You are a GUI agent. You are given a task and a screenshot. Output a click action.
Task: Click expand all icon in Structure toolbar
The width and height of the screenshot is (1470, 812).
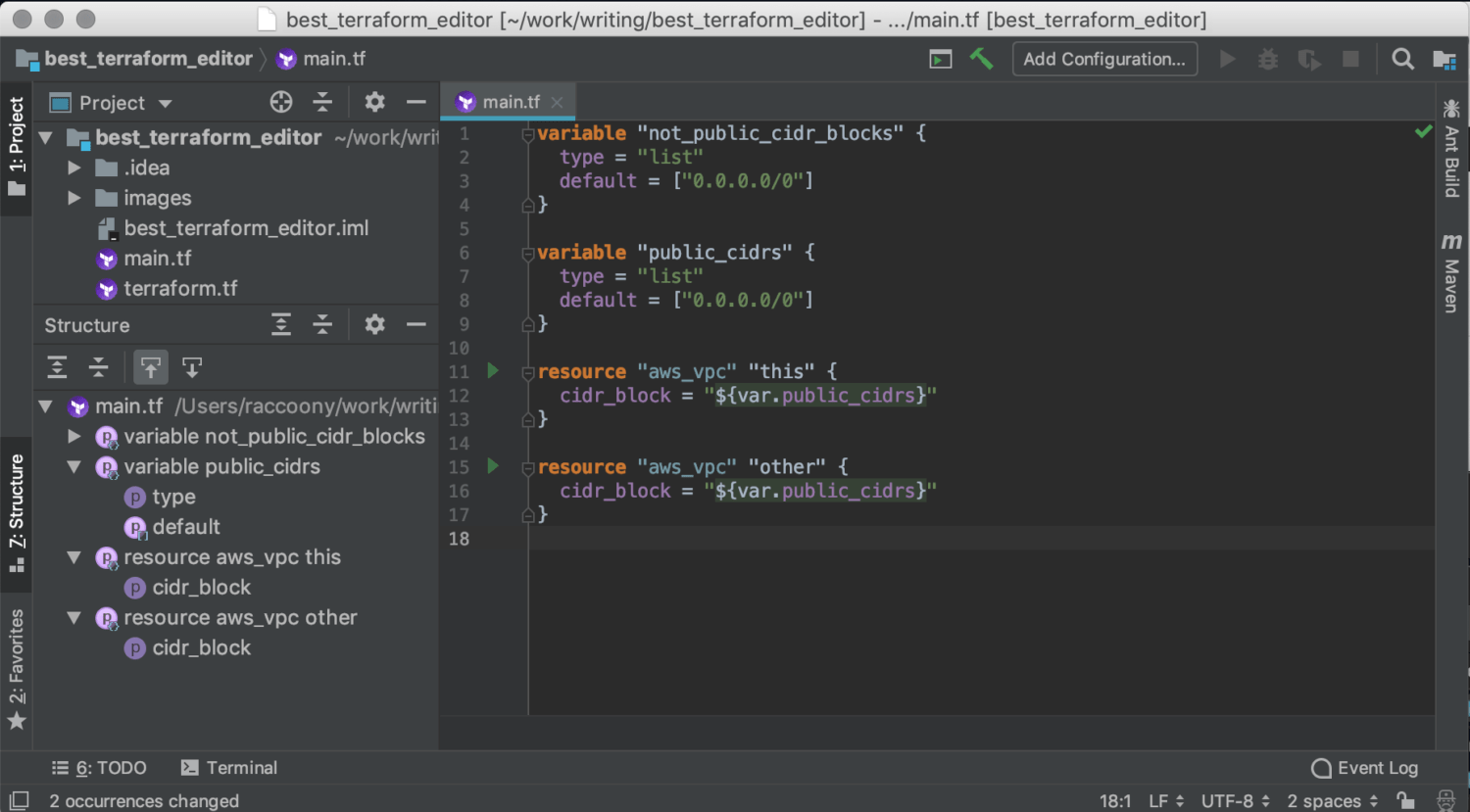pos(58,367)
